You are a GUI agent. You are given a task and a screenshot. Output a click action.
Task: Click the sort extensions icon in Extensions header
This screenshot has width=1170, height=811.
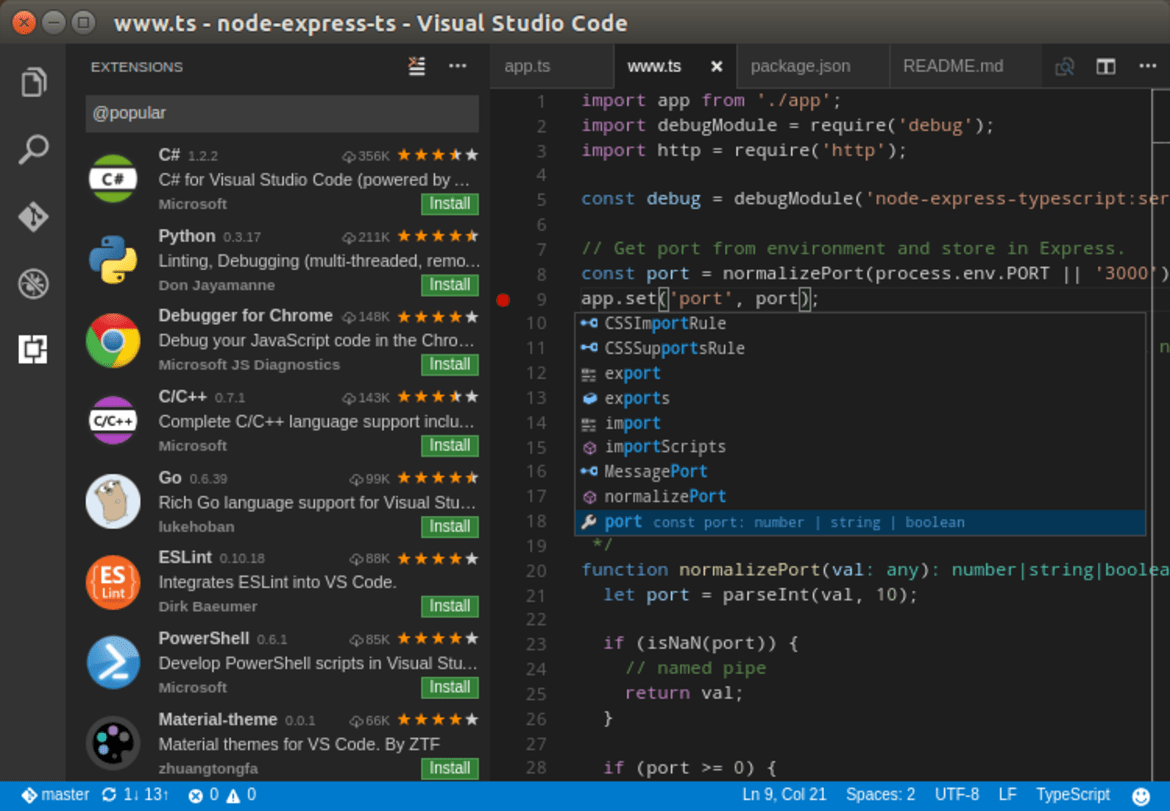417,66
